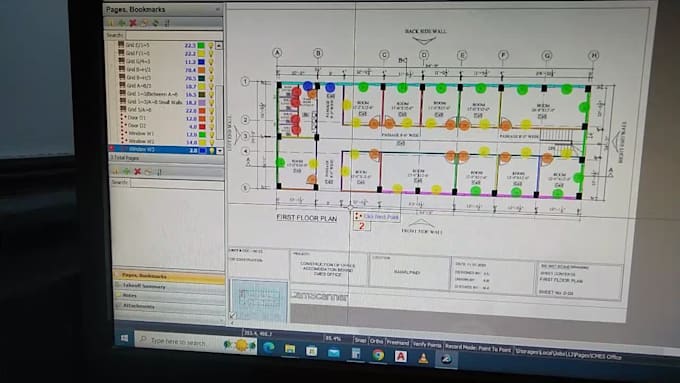Click the Click Next Point tooltip

377,216
